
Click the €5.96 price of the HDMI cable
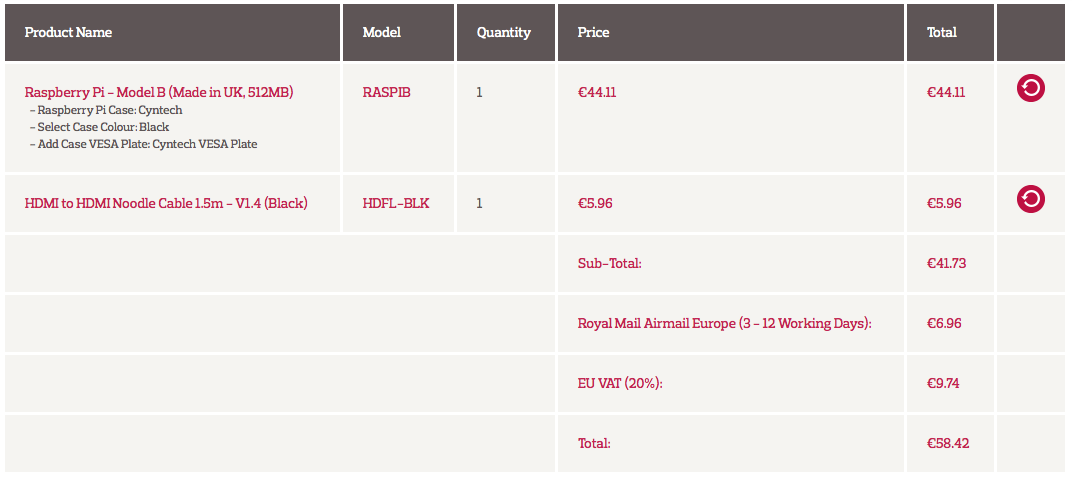pos(595,203)
